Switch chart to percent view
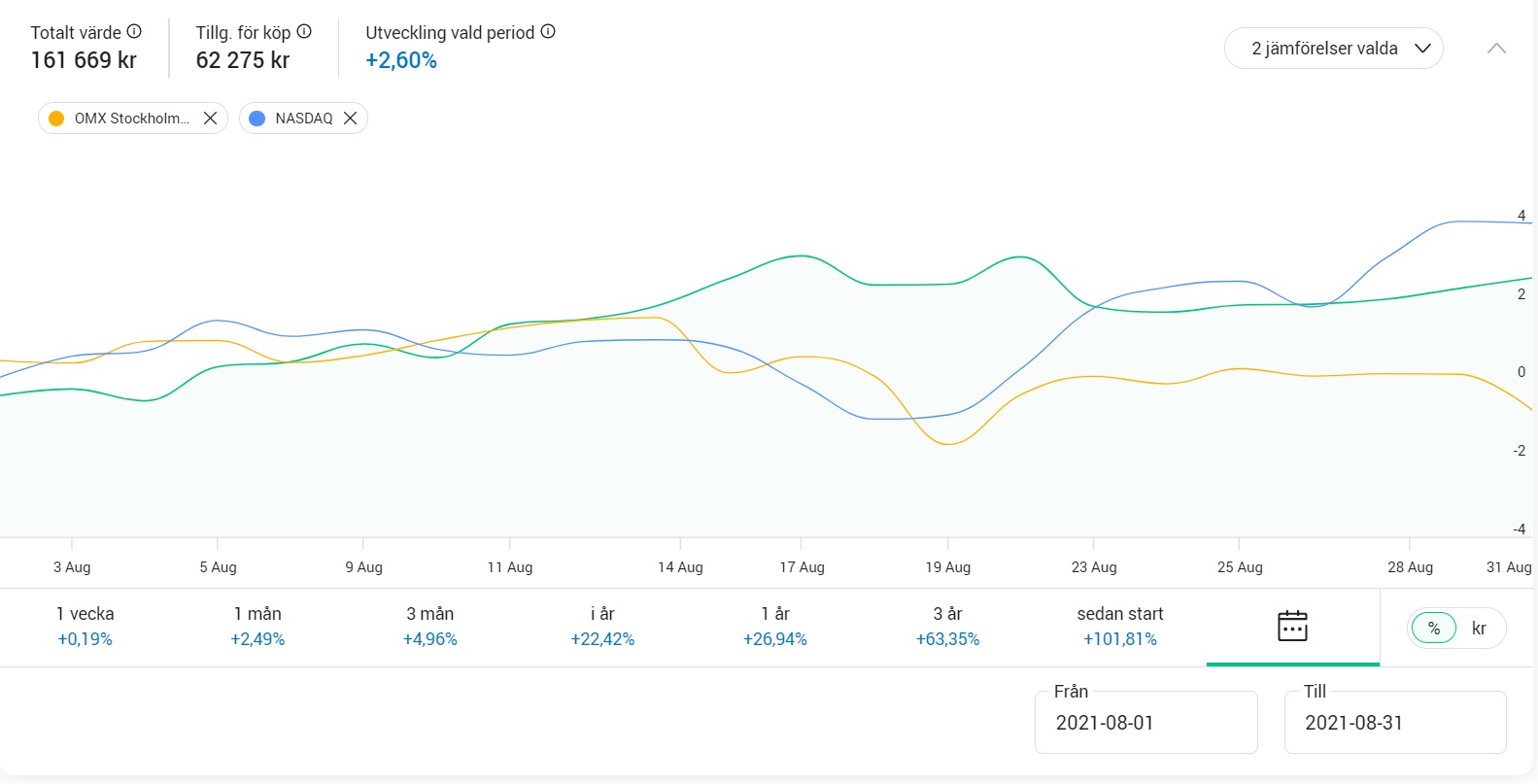This screenshot has width=1538, height=784. pos(1434,629)
